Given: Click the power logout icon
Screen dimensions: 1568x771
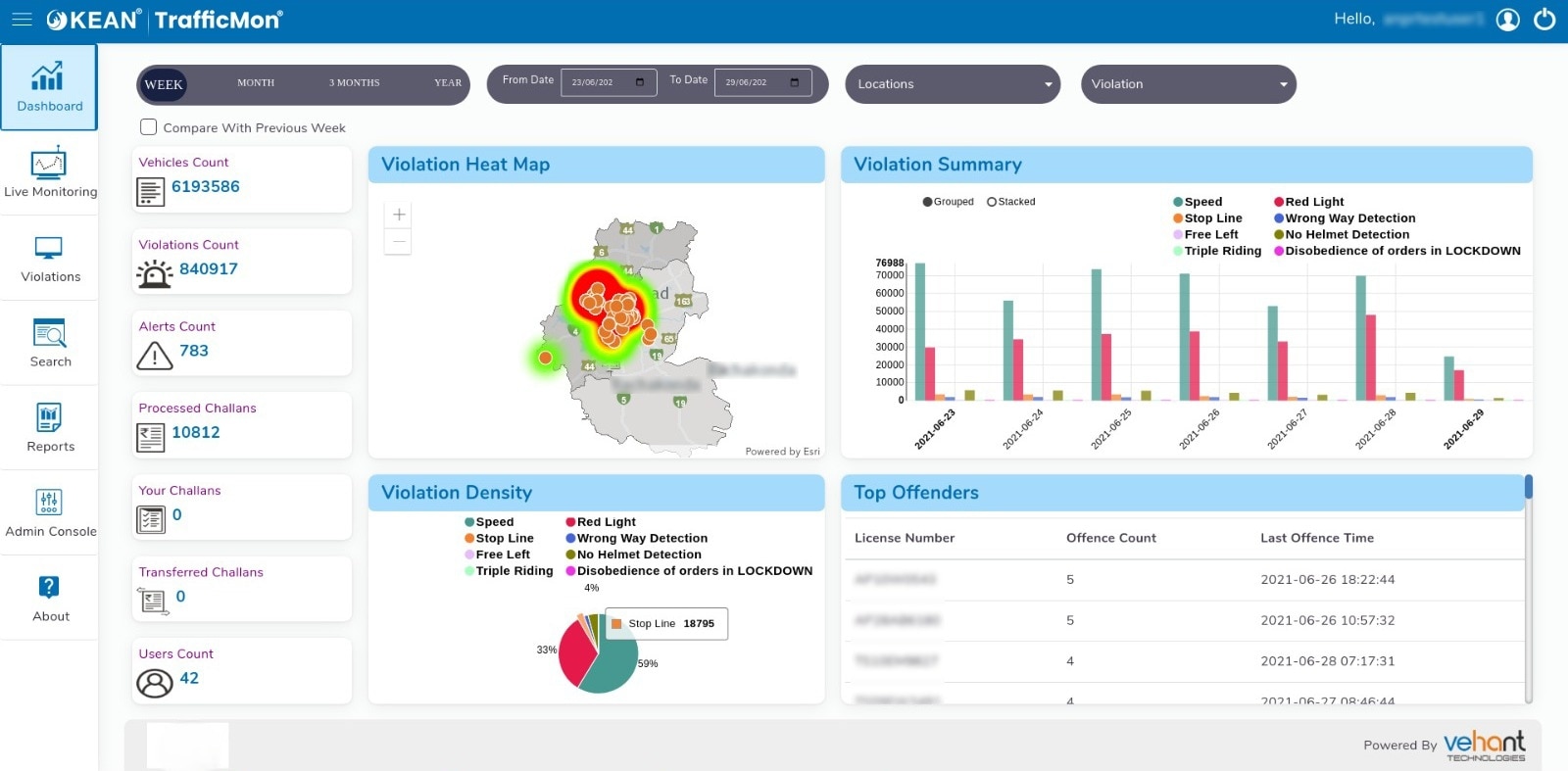Looking at the screenshot, I should point(1544,20).
